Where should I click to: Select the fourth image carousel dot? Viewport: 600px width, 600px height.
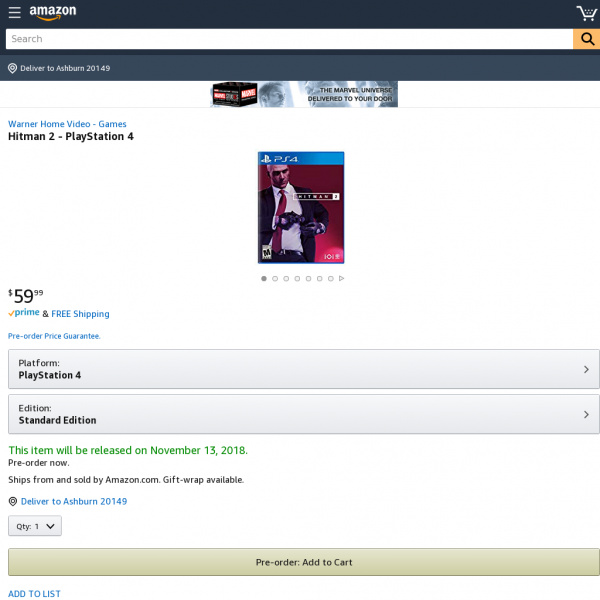tap(297, 279)
